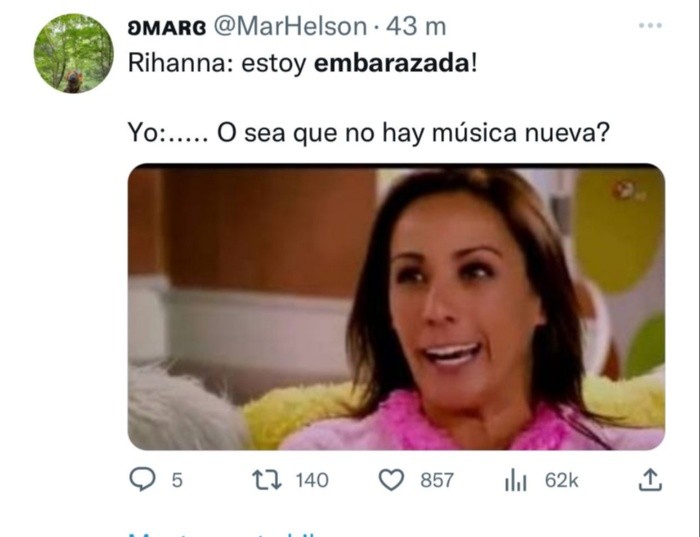This screenshot has height=537, width=700.
Task: Click the like count 857
Action: [437, 481]
